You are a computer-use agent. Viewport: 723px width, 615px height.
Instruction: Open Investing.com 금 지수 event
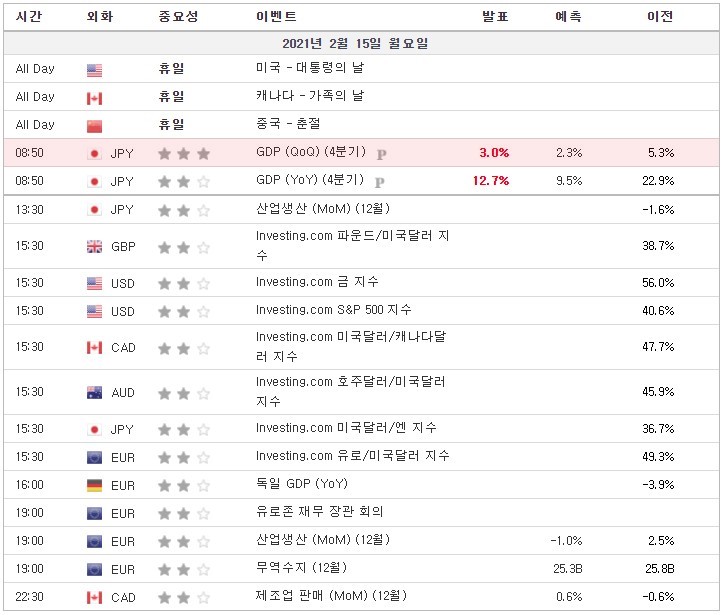point(317,282)
